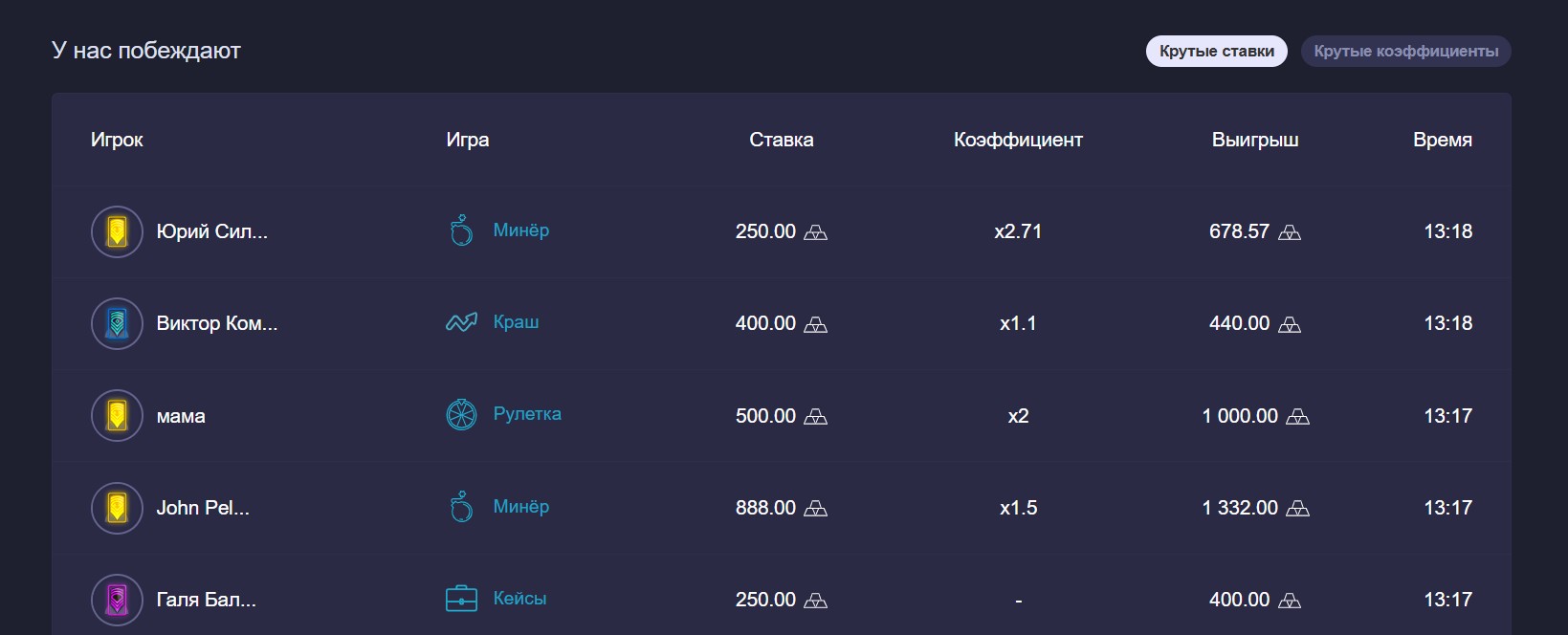Open the Рулетка game link
Viewport: 1568px width, 635px height.
[x=527, y=414]
